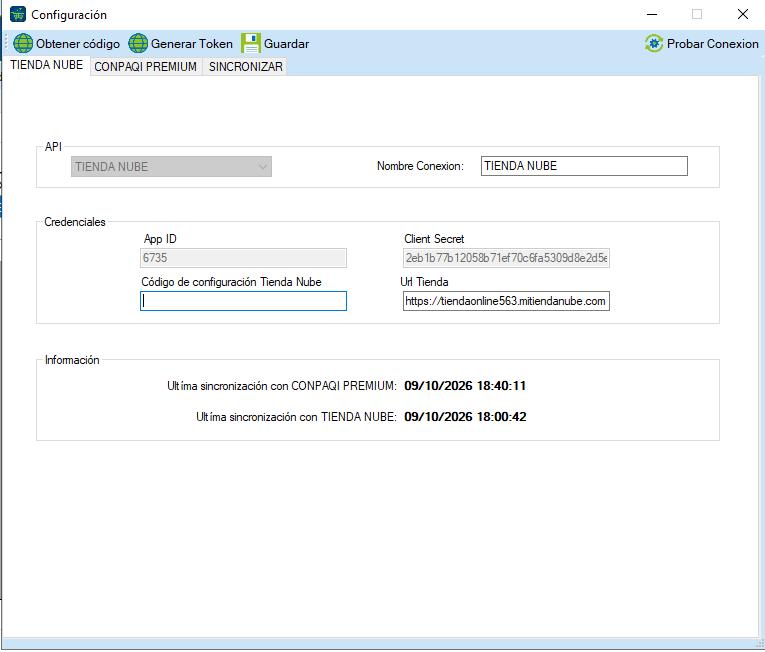Screen dimensions: 765x652
Task: Click the Nombre Conexion label
Action: 420,166
